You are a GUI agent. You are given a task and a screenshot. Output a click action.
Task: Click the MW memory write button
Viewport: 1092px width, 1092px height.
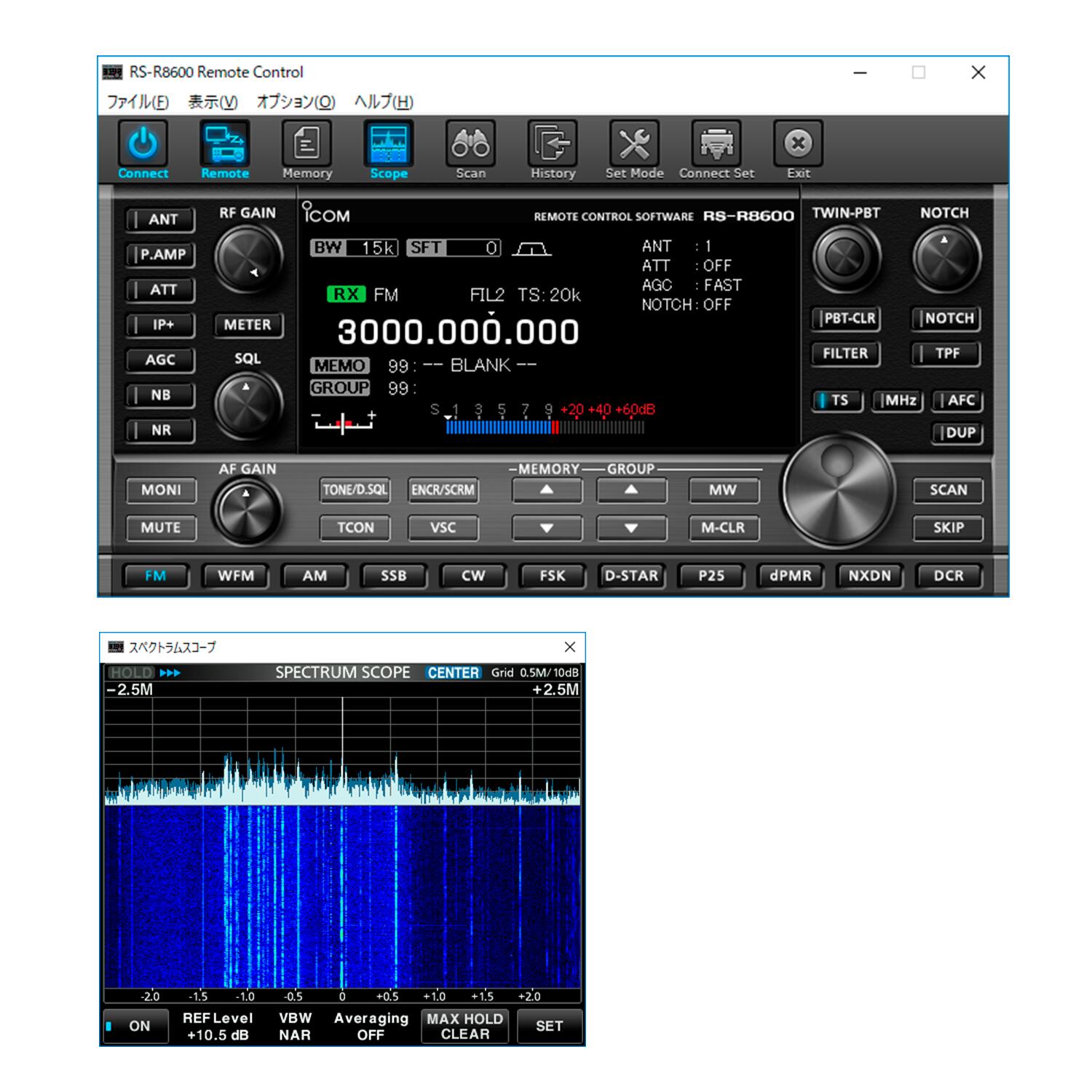pyautogui.click(x=723, y=491)
